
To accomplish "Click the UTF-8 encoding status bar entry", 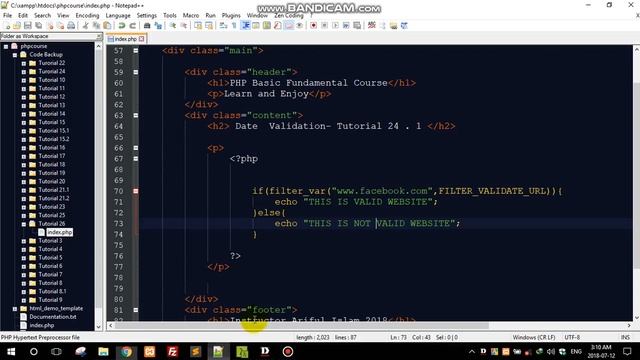I will pyautogui.click(x=572, y=338).
